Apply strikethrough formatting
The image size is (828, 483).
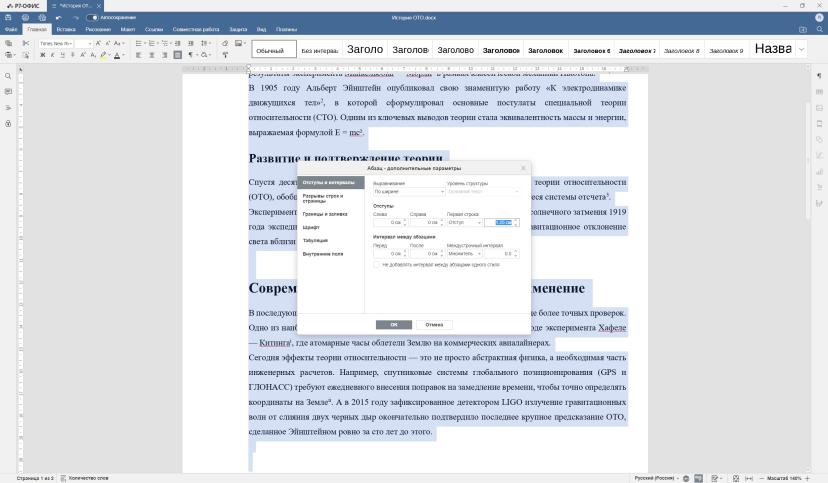(x=72, y=55)
